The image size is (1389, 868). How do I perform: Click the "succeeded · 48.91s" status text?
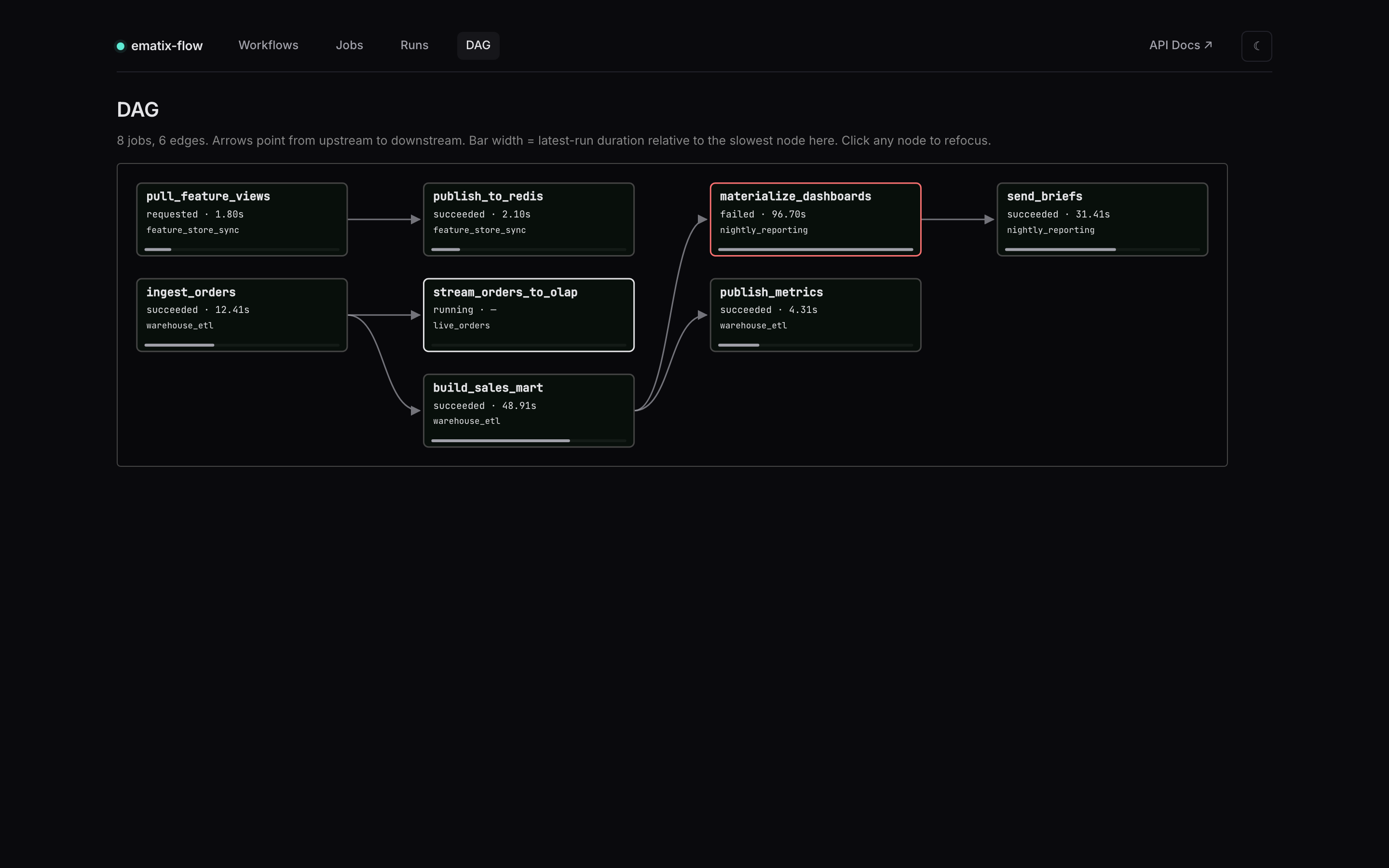(x=484, y=406)
